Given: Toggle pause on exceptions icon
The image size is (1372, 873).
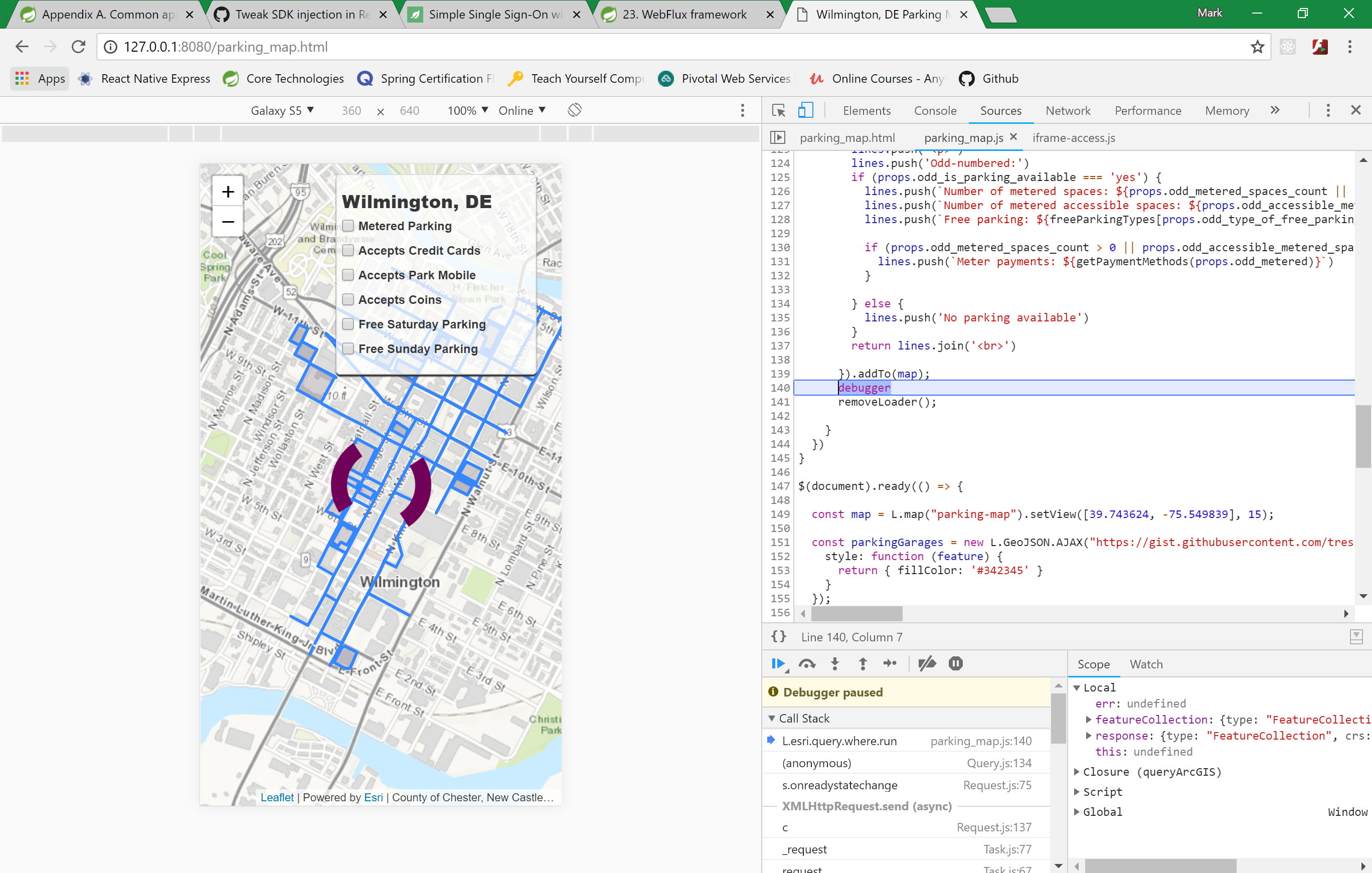Looking at the screenshot, I should [x=955, y=663].
